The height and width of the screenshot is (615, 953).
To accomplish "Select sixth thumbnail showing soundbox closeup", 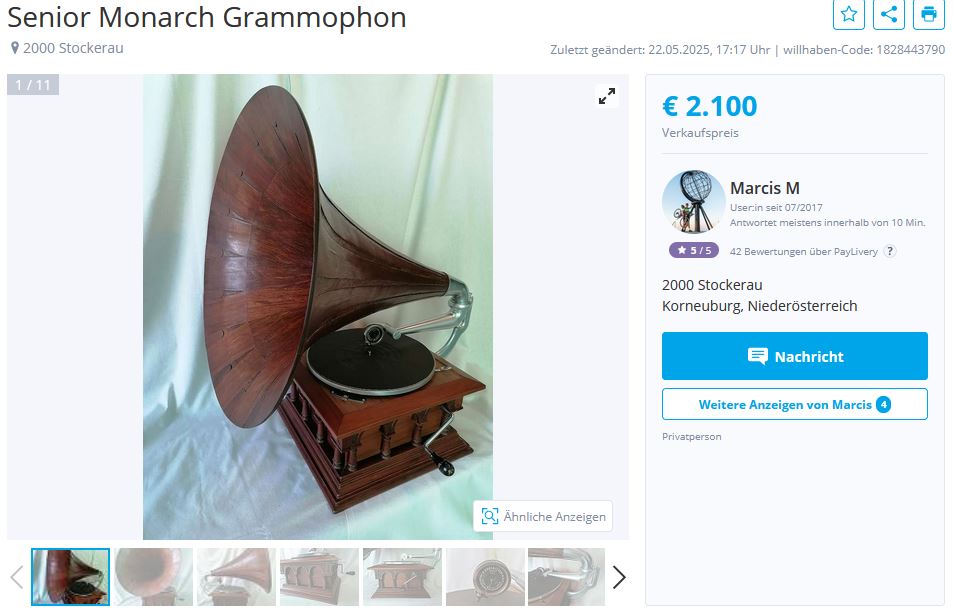I will tap(485, 577).
